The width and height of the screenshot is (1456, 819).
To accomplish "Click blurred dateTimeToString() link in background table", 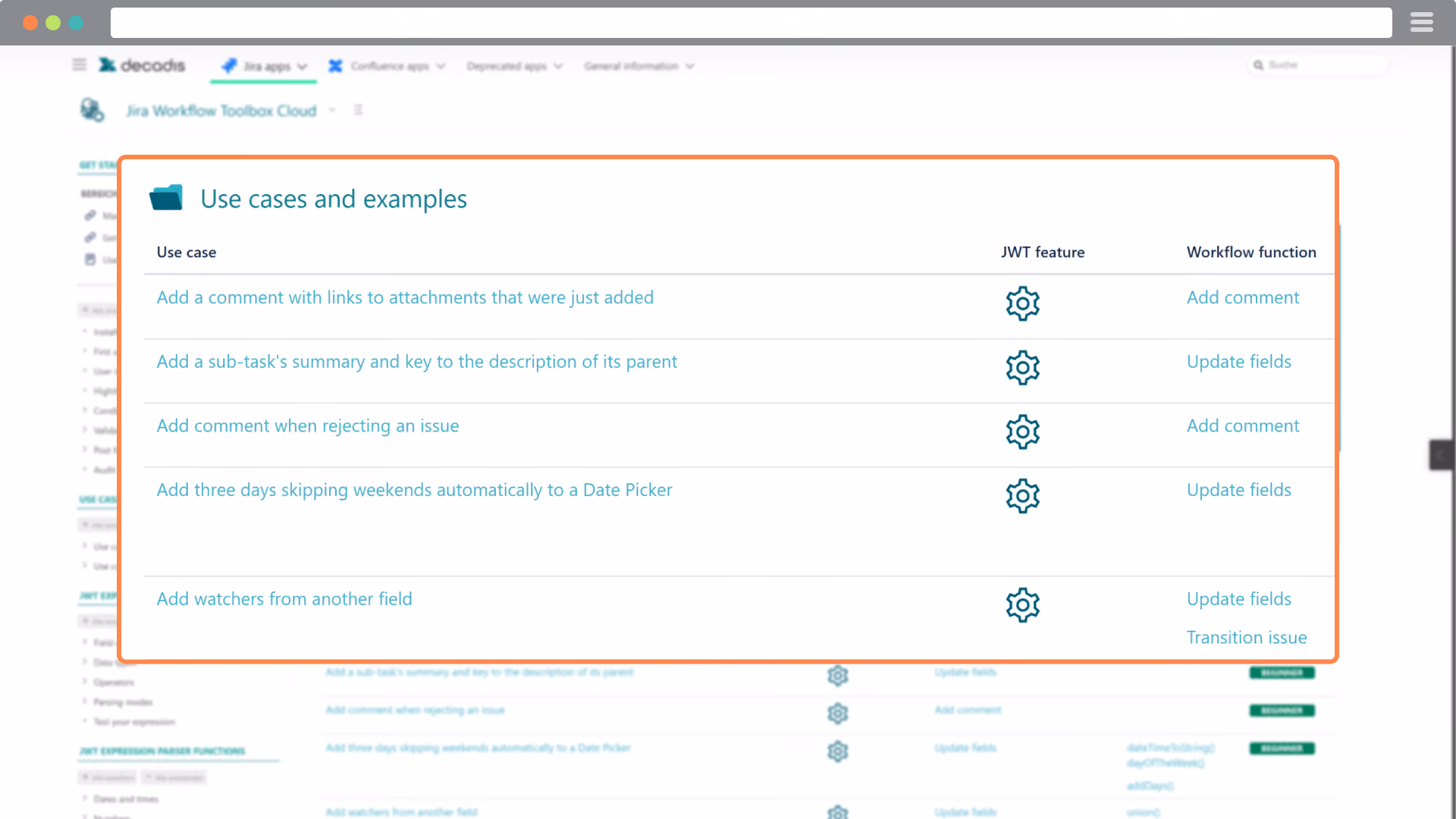I will point(1170,748).
